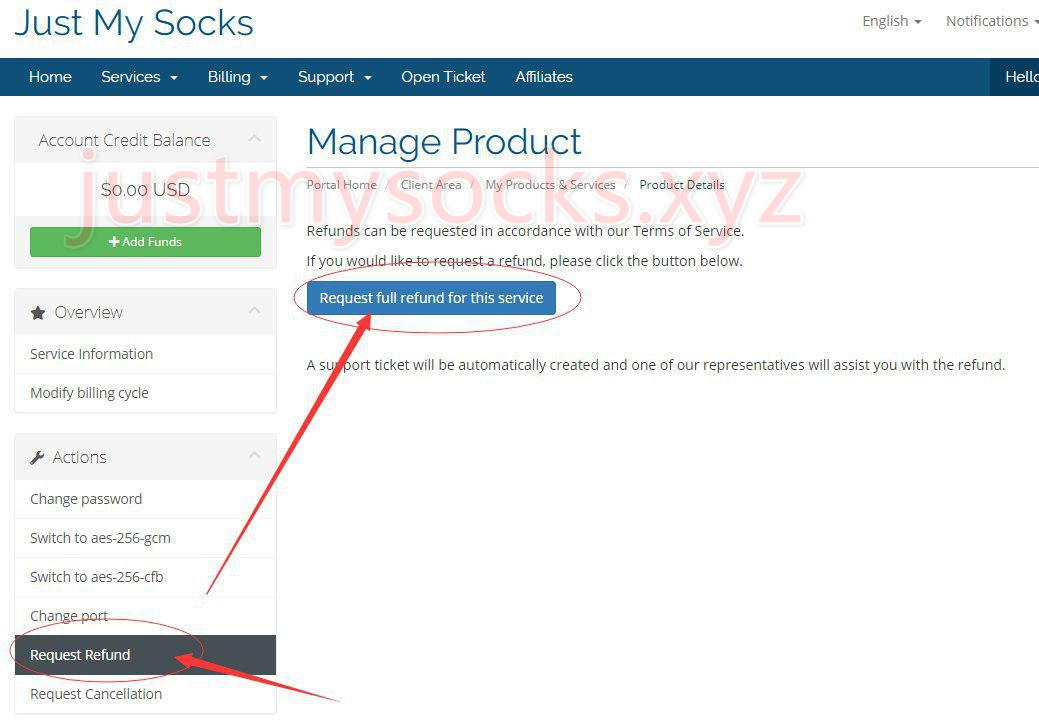Click Product Details breadcrumb text
This screenshot has height=724, width=1039.
(682, 185)
